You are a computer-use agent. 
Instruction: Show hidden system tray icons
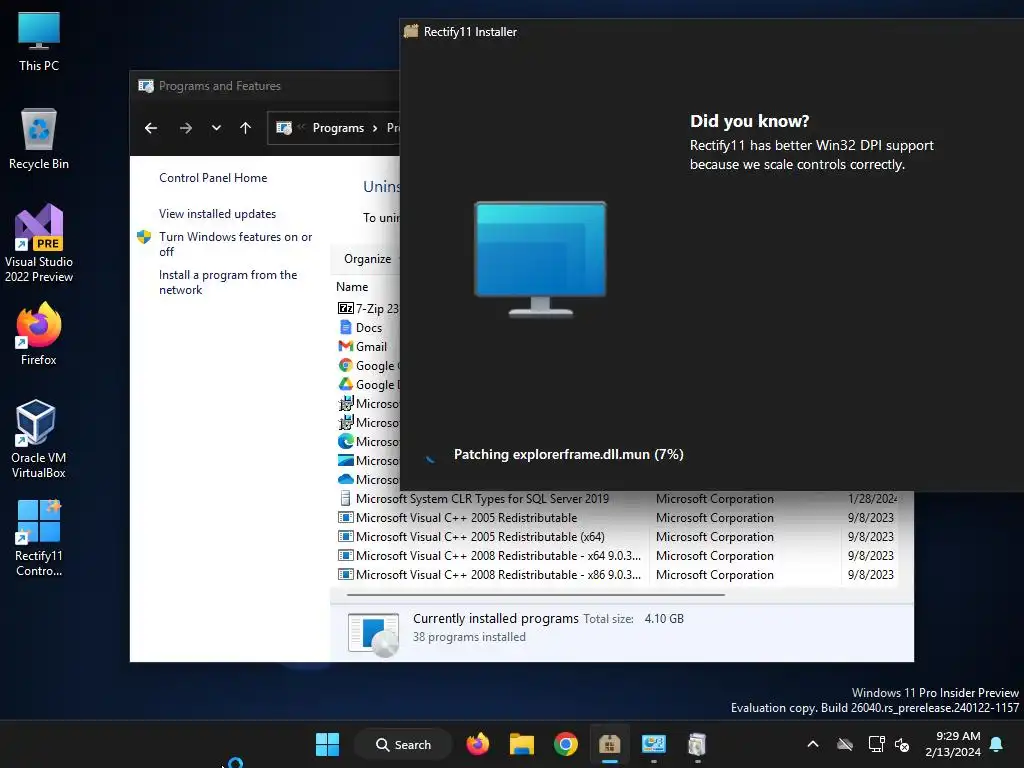point(813,744)
